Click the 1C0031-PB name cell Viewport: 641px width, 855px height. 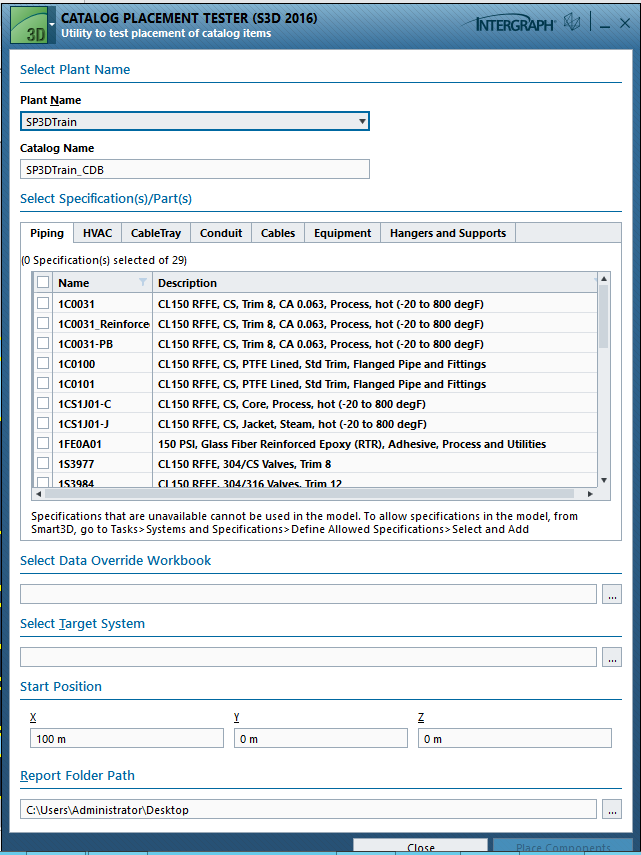tap(102, 344)
